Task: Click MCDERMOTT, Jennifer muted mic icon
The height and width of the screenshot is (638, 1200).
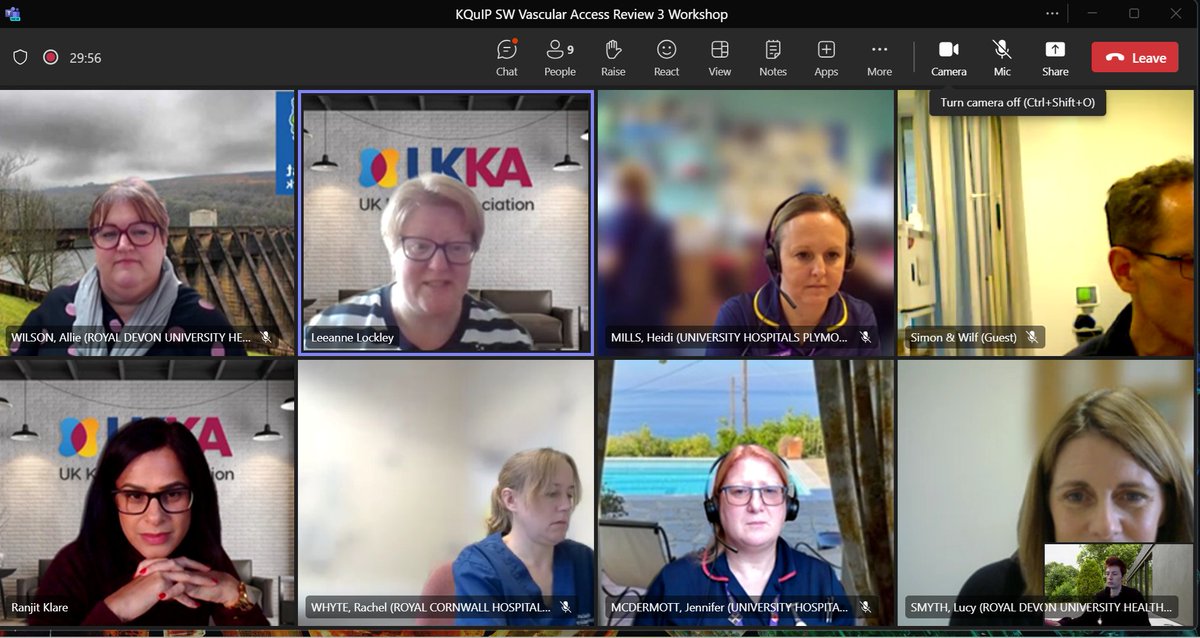Action: pyautogui.click(x=865, y=607)
